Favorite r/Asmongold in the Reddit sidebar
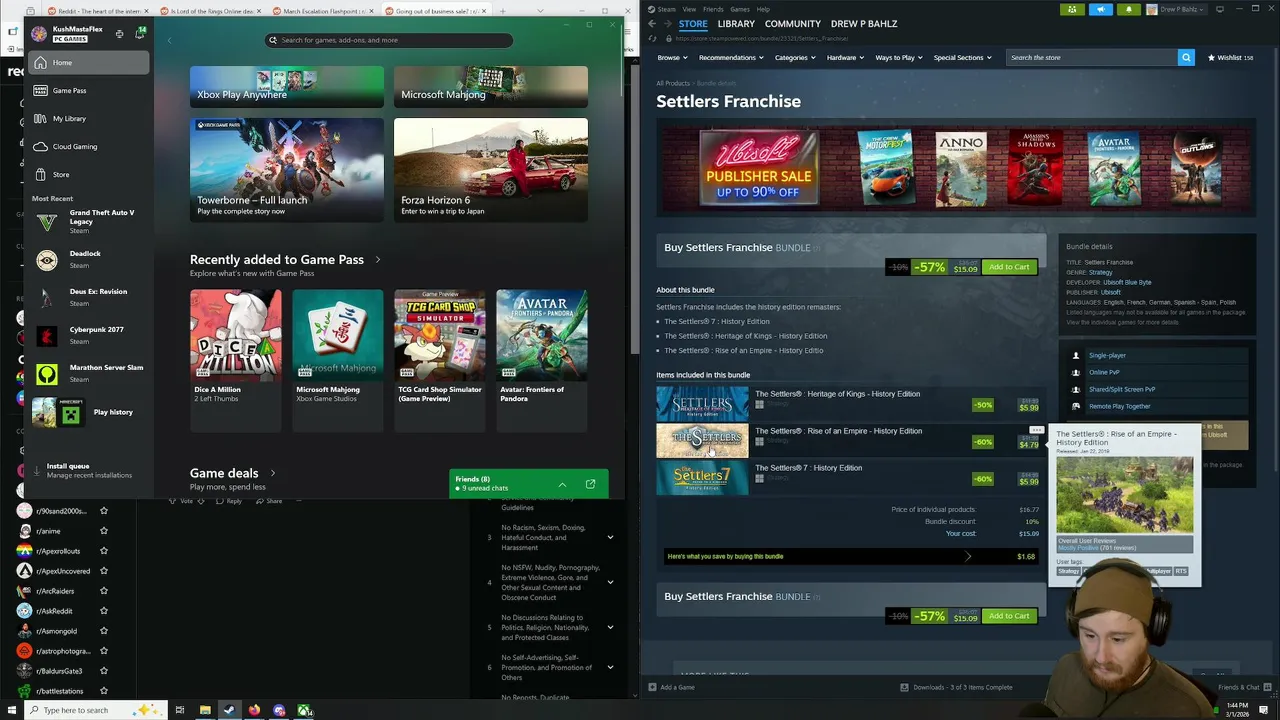The width and height of the screenshot is (1280, 720). tap(103, 631)
